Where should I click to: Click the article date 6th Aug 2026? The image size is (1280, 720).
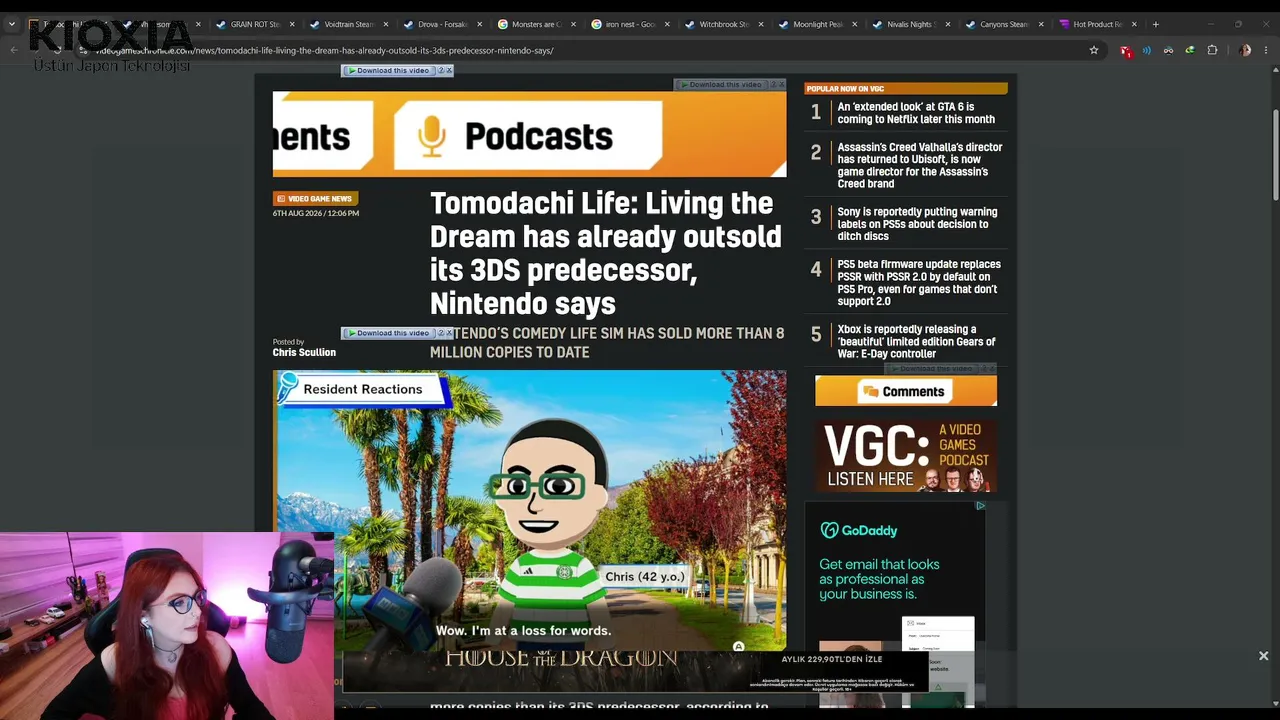point(316,213)
